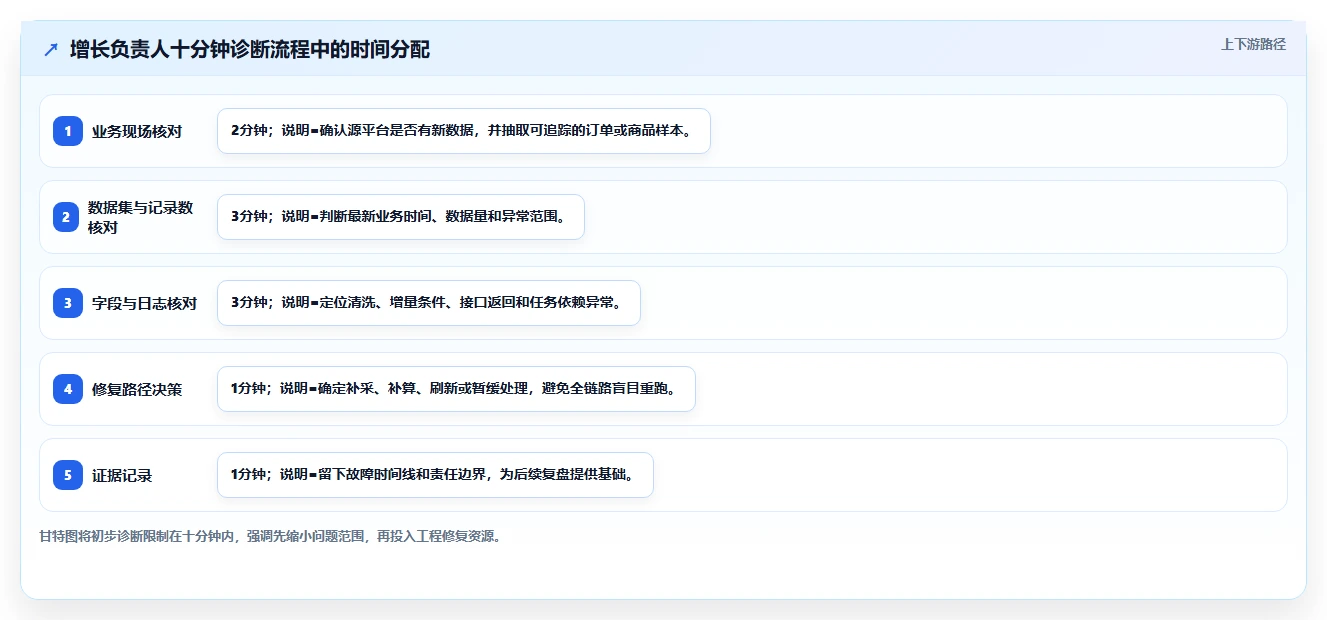Click the footer note starting with 甘特图将初步诊断

[x=270, y=536]
